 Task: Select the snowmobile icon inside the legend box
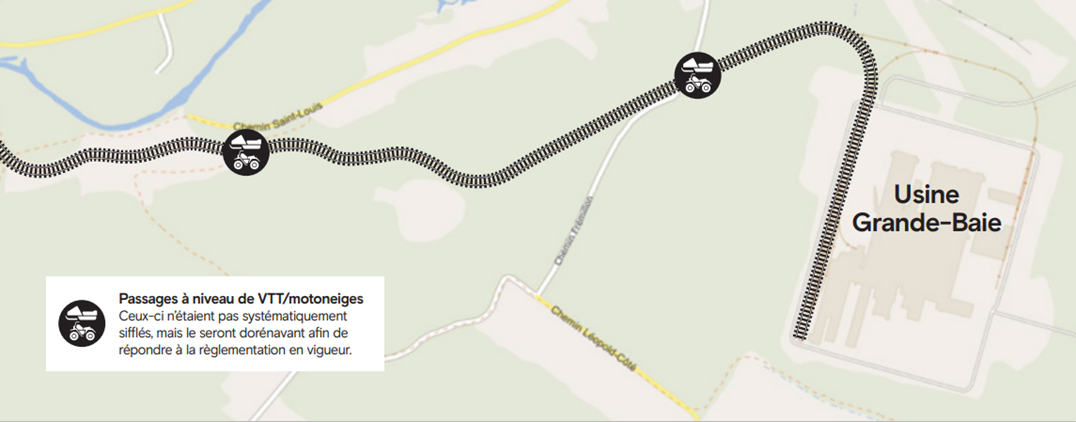click(x=82, y=323)
